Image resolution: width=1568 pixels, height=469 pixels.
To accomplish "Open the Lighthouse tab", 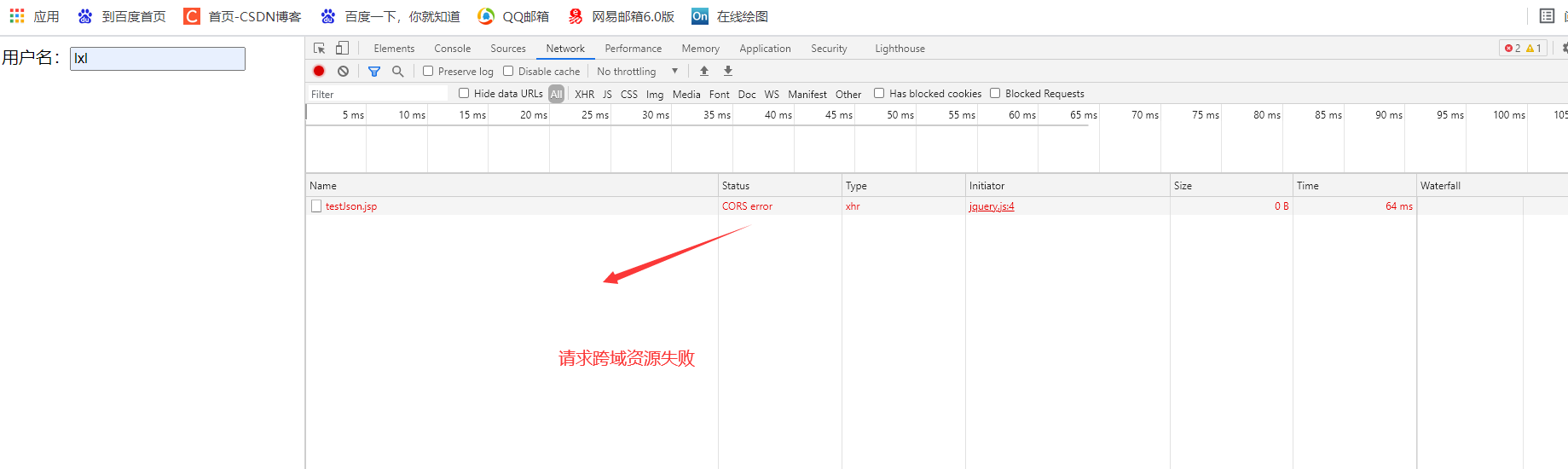I will click(x=900, y=49).
